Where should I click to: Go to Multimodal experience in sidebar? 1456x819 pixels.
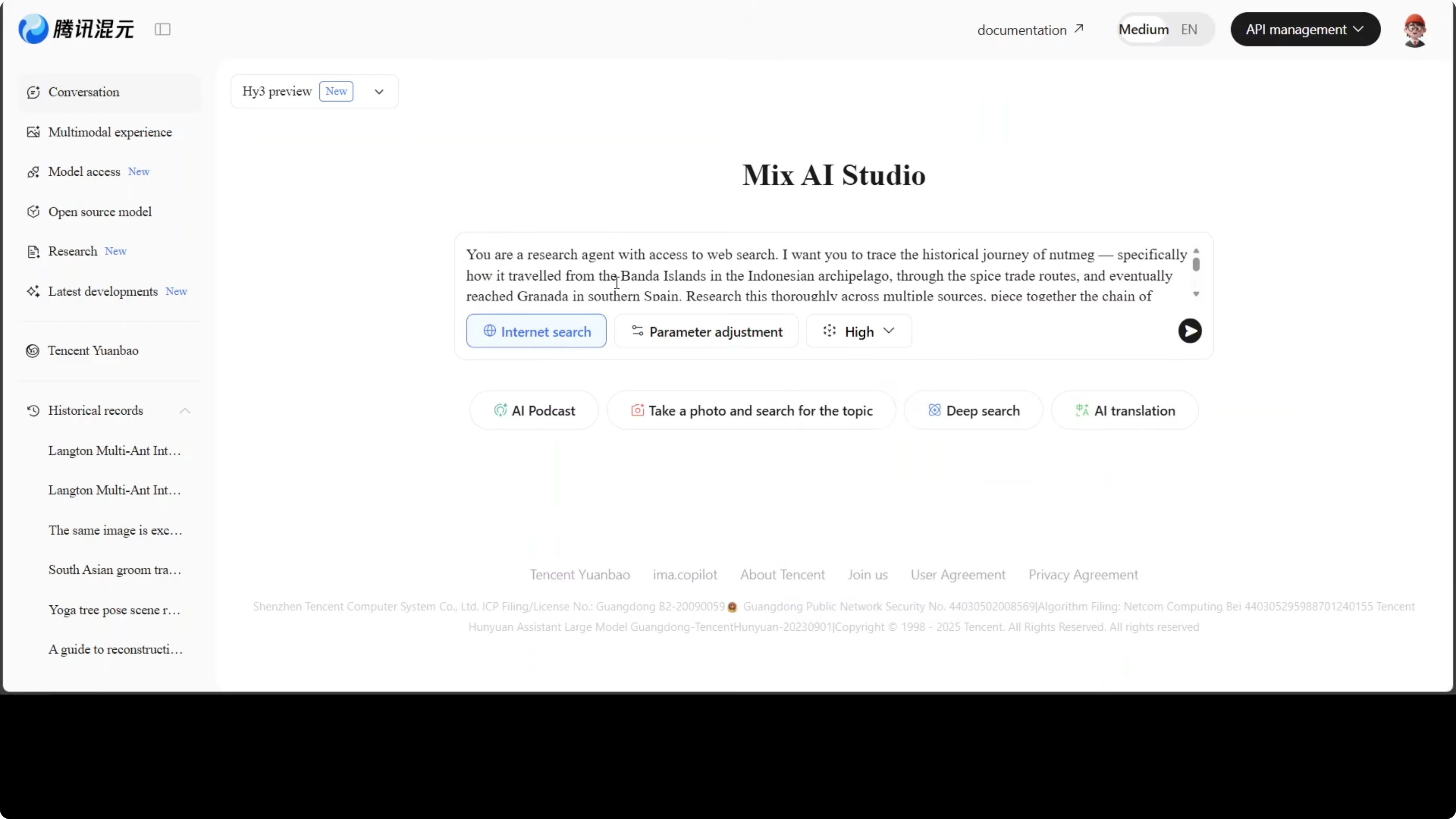tap(110, 132)
